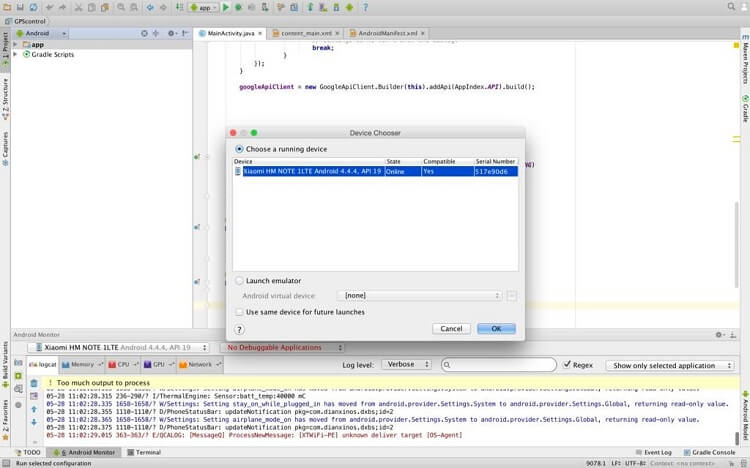Viewport: 750px width, 468px height.
Task: Close the MainActivity.java tab
Action: (x=260, y=33)
